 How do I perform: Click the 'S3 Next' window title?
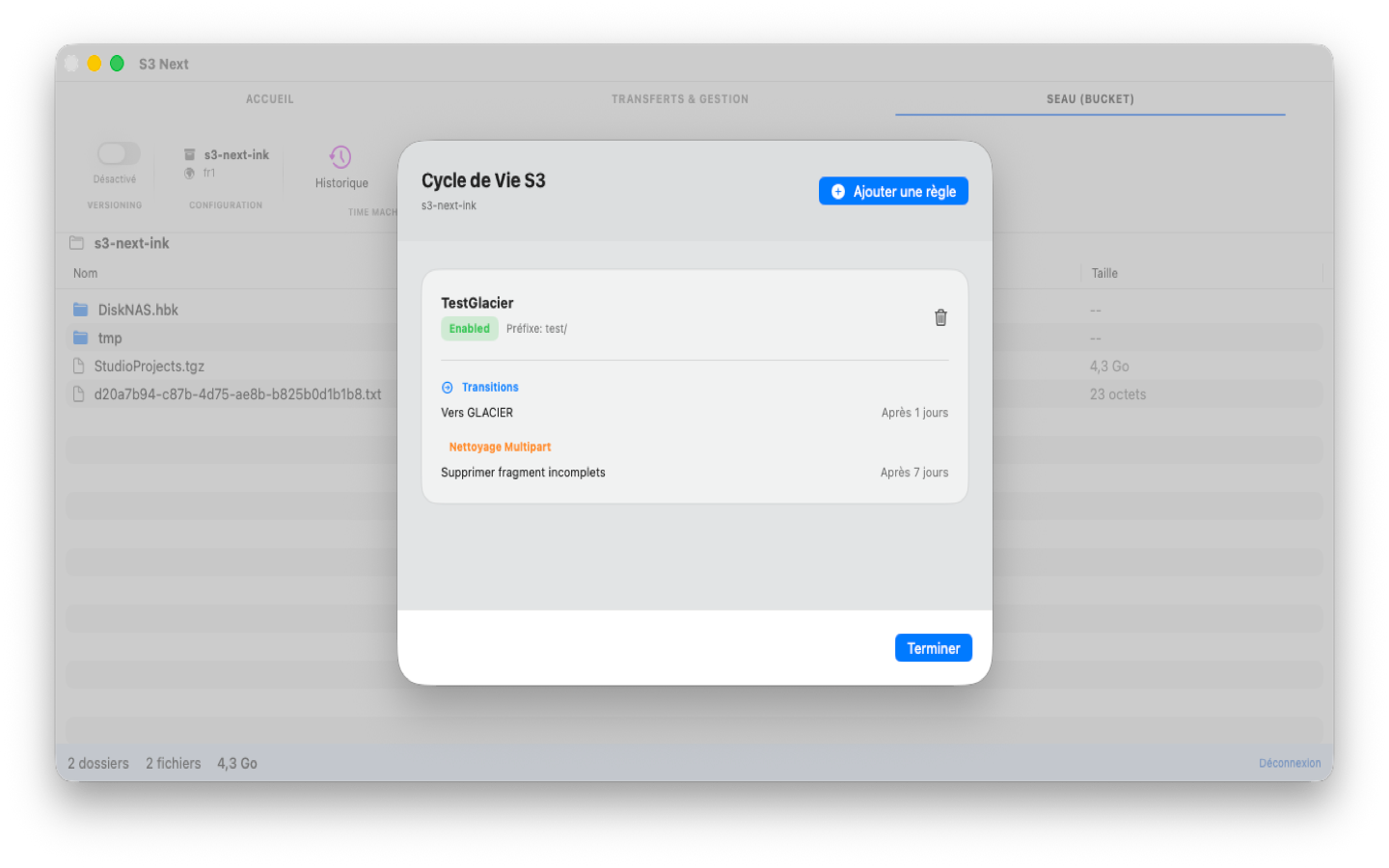164,64
